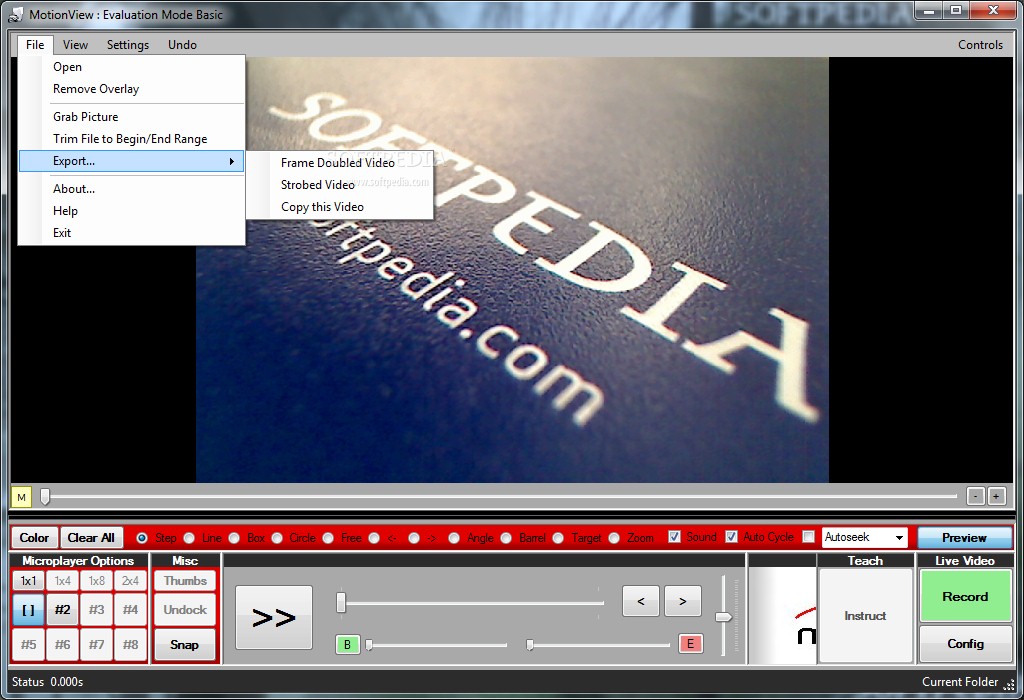Choose Frame Doubled Video export option

coord(340,163)
